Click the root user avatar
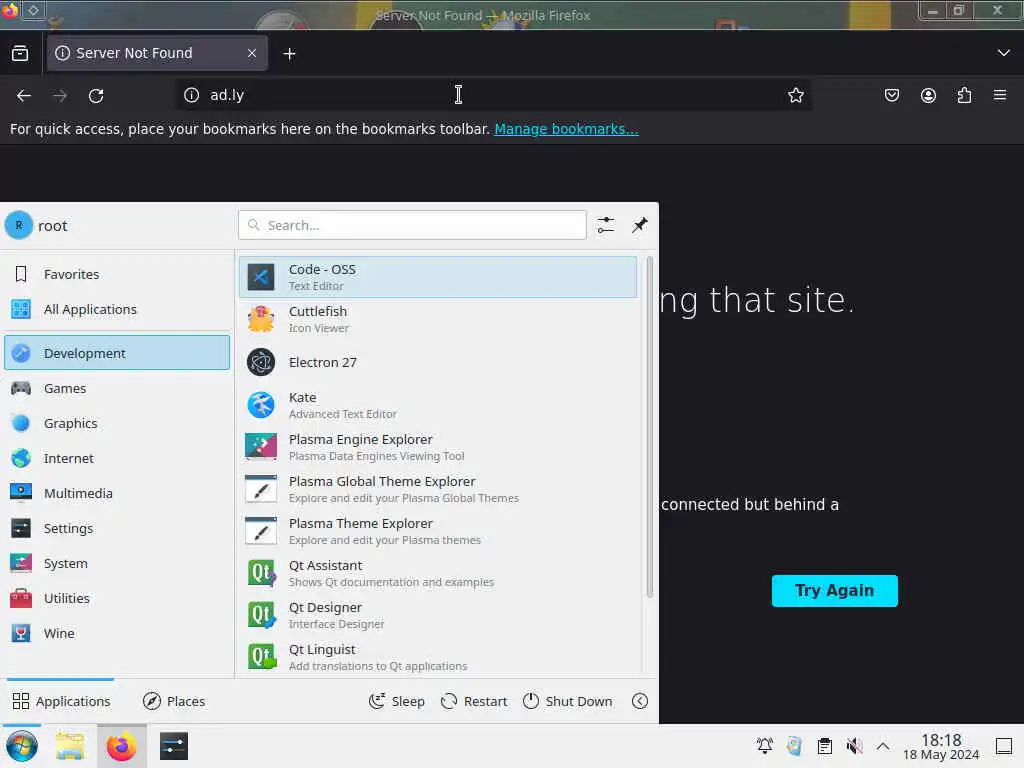Screen dimensions: 1024x768 (x=19, y=225)
